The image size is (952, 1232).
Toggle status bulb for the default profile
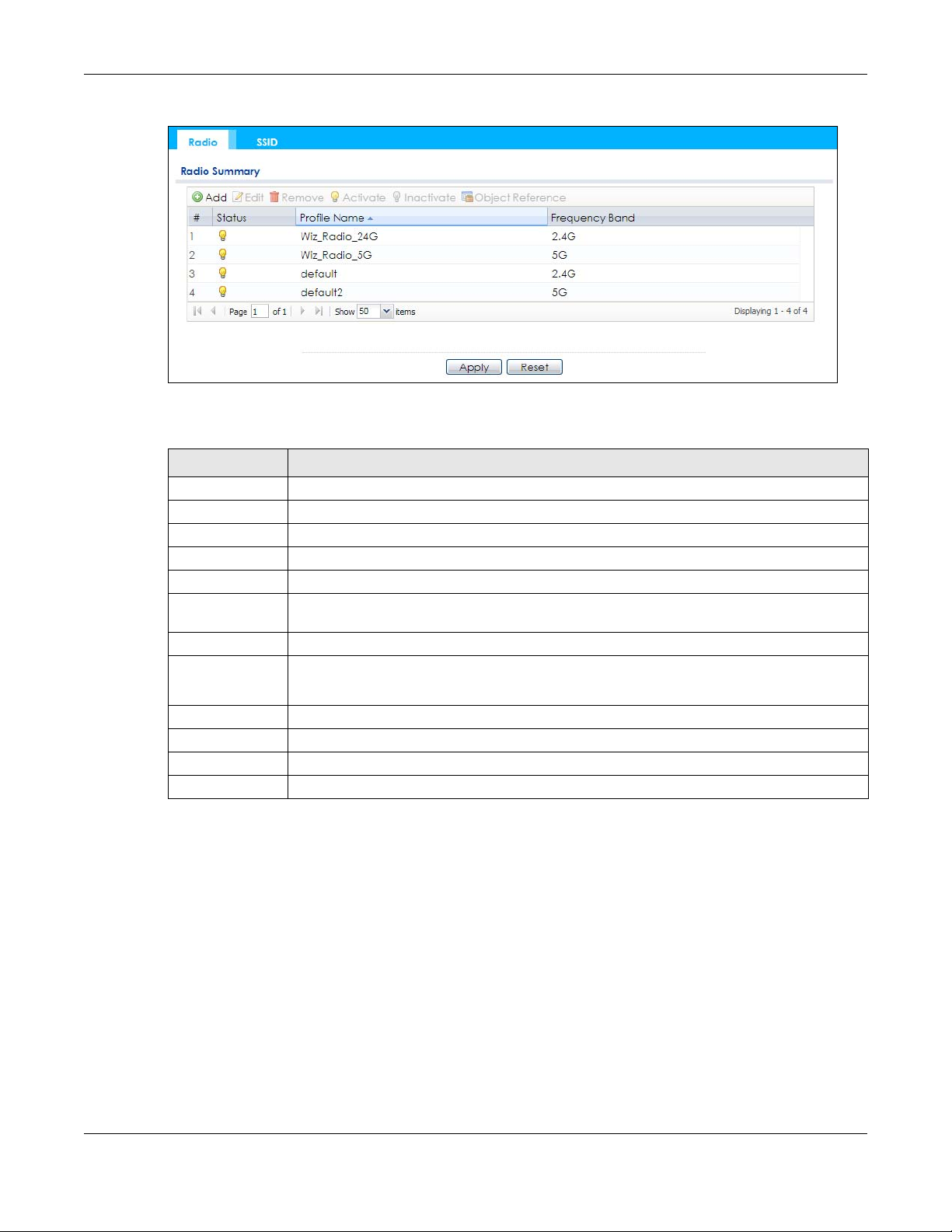[222, 273]
